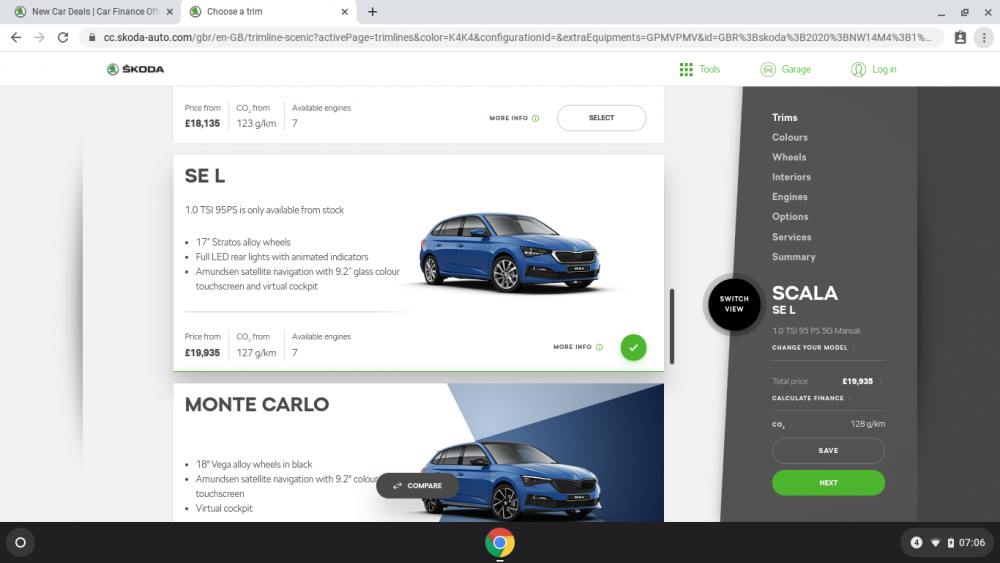Open a new tab with plus icon
Image resolution: width=1000 pixels, height=563 pixels.
372,11
